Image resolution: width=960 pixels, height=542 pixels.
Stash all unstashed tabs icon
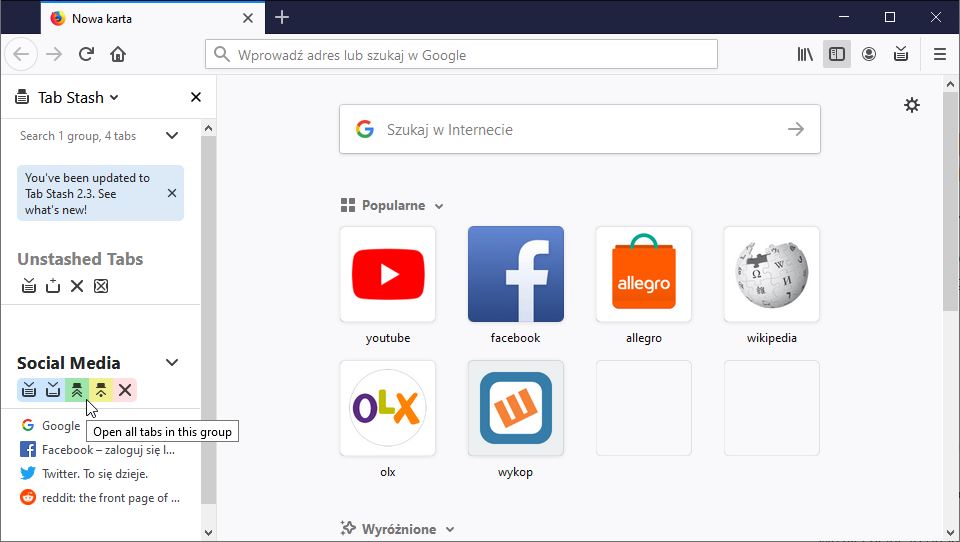[29, 285]
